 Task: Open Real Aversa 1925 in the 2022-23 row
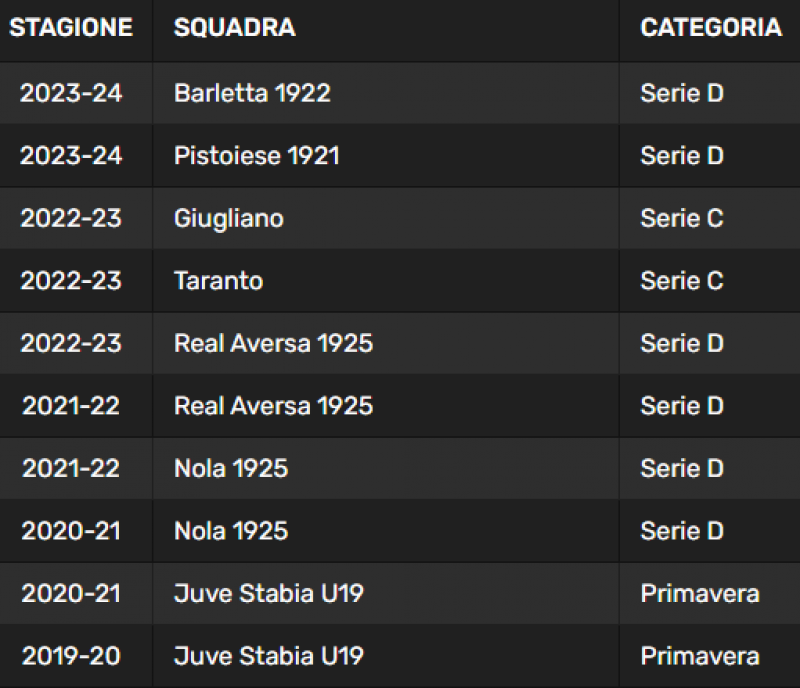coord(273,343)
